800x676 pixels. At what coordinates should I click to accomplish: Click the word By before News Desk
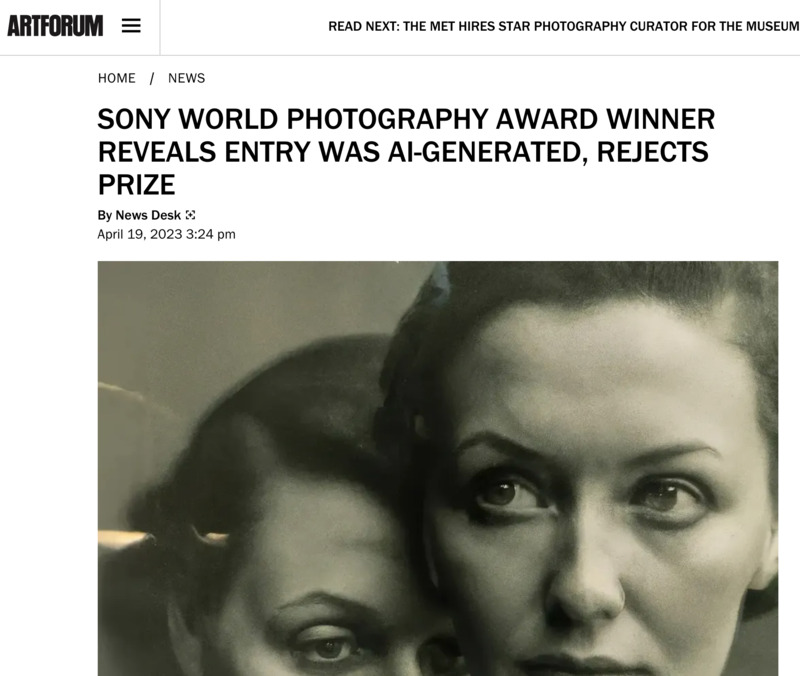click(x=104, y=215)
